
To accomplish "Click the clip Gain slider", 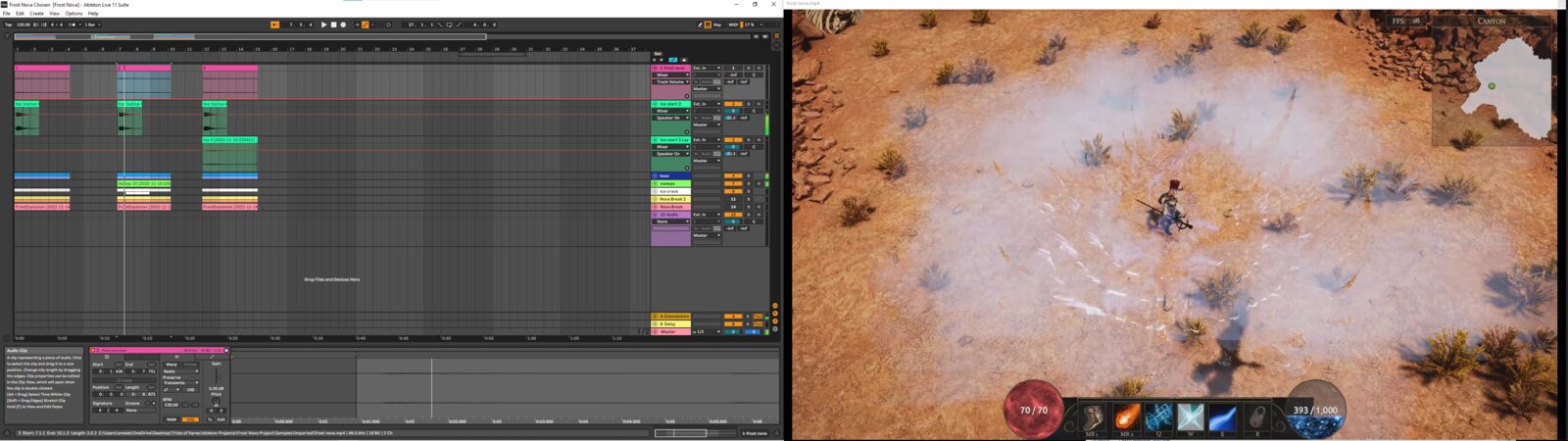I will 217,376.
